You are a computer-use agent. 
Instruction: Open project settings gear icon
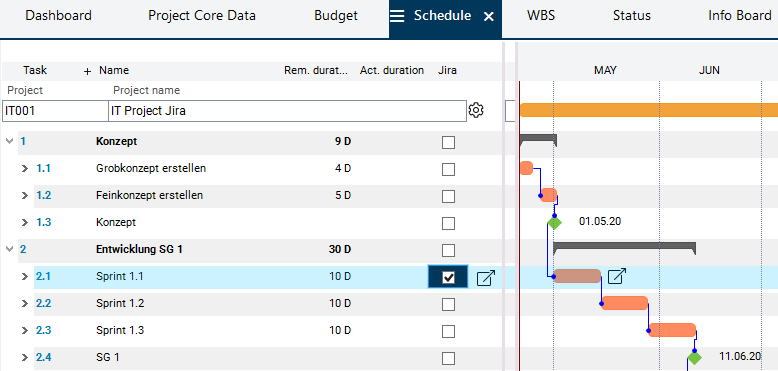coord(476,110)
